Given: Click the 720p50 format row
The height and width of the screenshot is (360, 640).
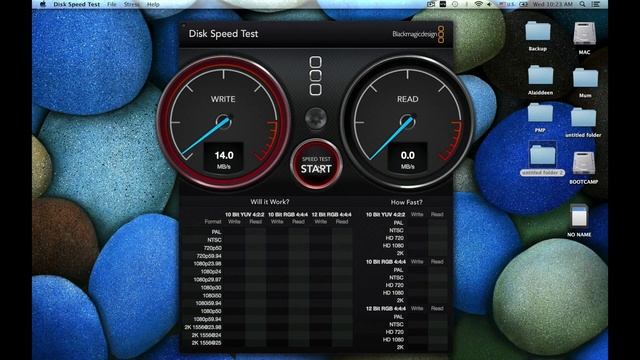Looking at the screenshot, I should [x=267, y=248].
